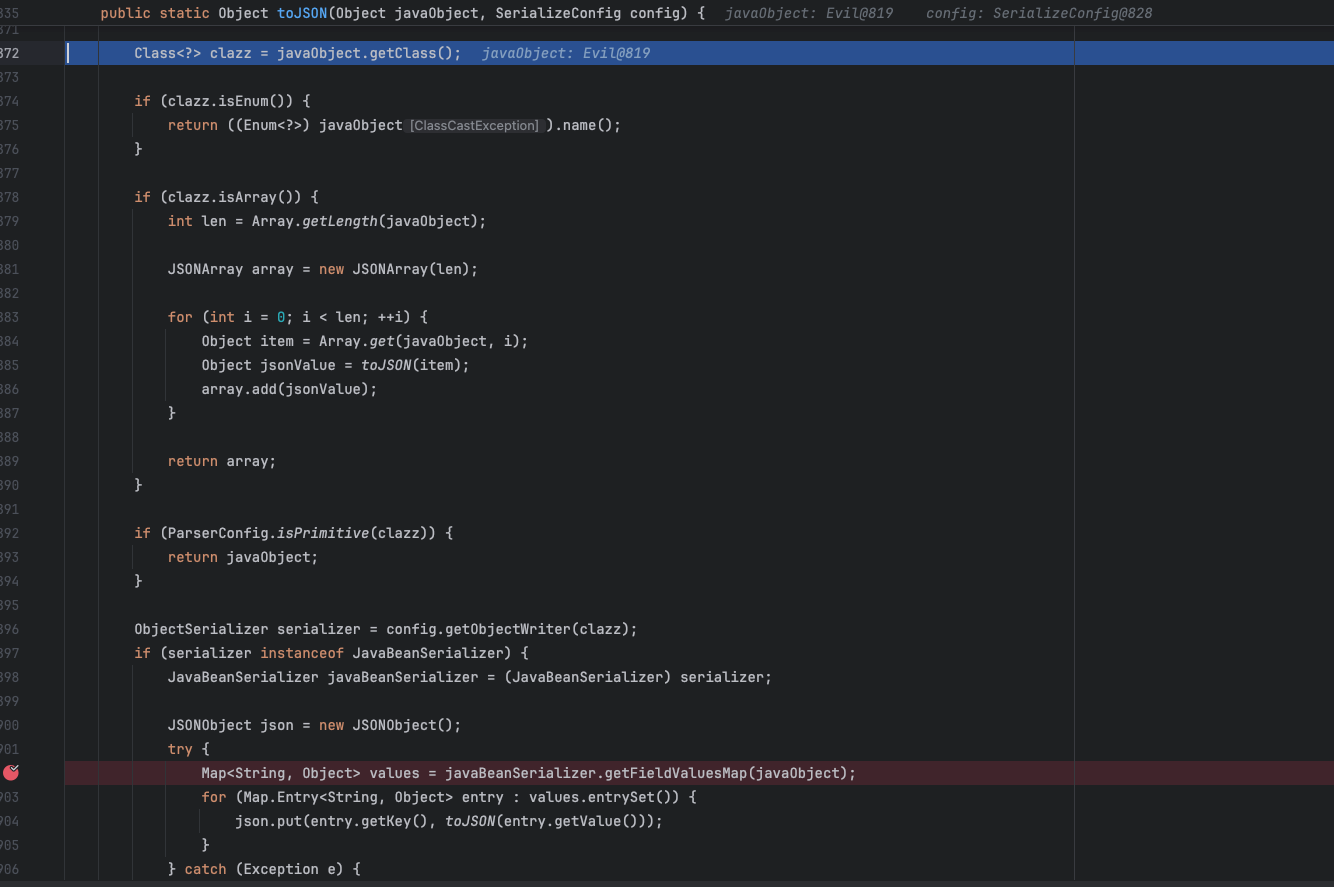Click inline debug value Evil@819 on highlighted line
This screenshot has width=1334, height=887.
[x=565, y=53]
